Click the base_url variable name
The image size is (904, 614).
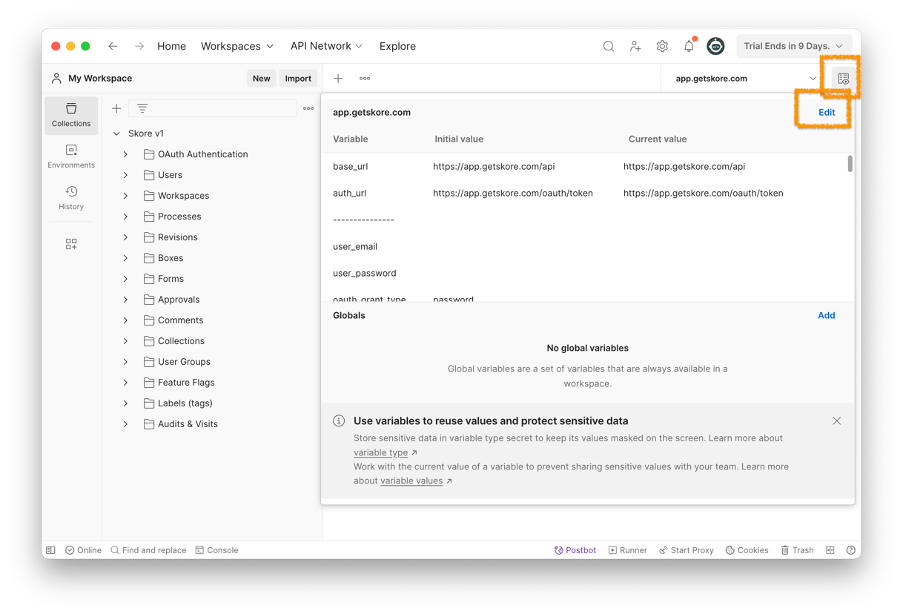point(350,167)
